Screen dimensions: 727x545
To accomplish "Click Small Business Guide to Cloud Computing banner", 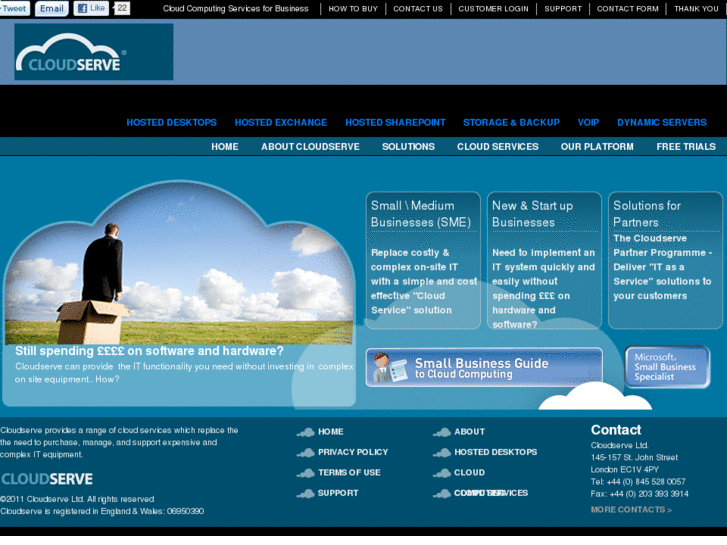I will (485, 367).
